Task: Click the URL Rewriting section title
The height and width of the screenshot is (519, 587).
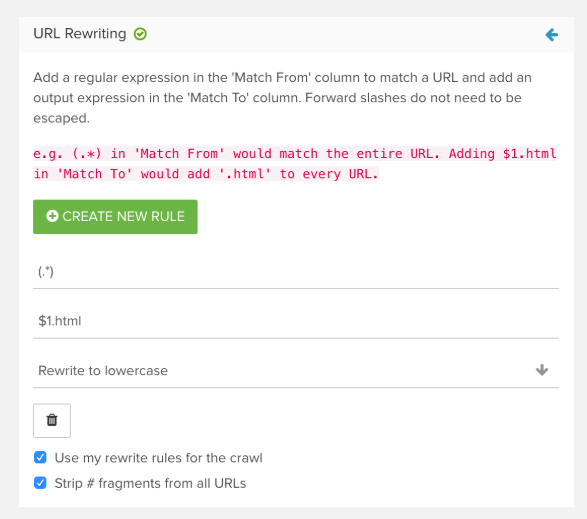Action: pos(80,34)
